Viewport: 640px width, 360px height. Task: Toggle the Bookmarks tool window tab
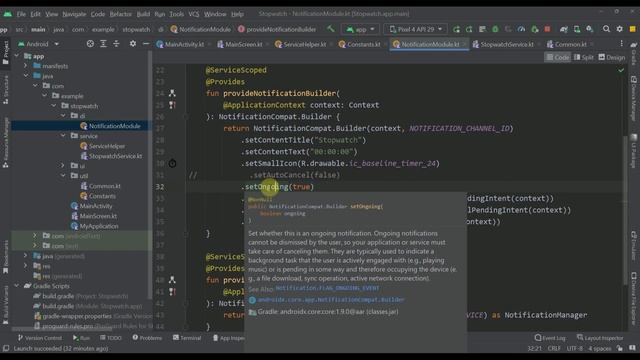point(6,257)
